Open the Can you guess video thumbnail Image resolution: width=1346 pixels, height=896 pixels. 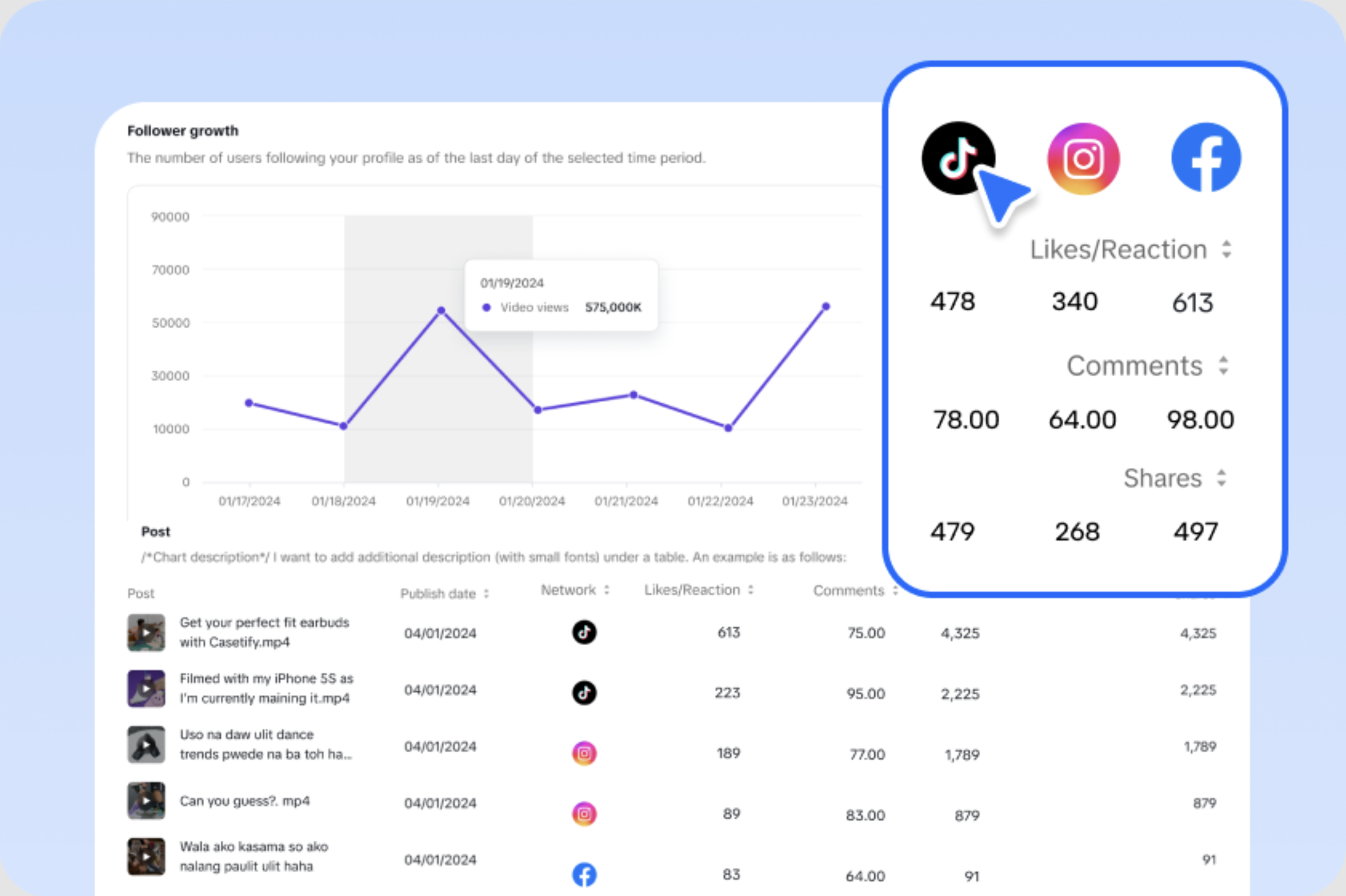coord(146,801)
